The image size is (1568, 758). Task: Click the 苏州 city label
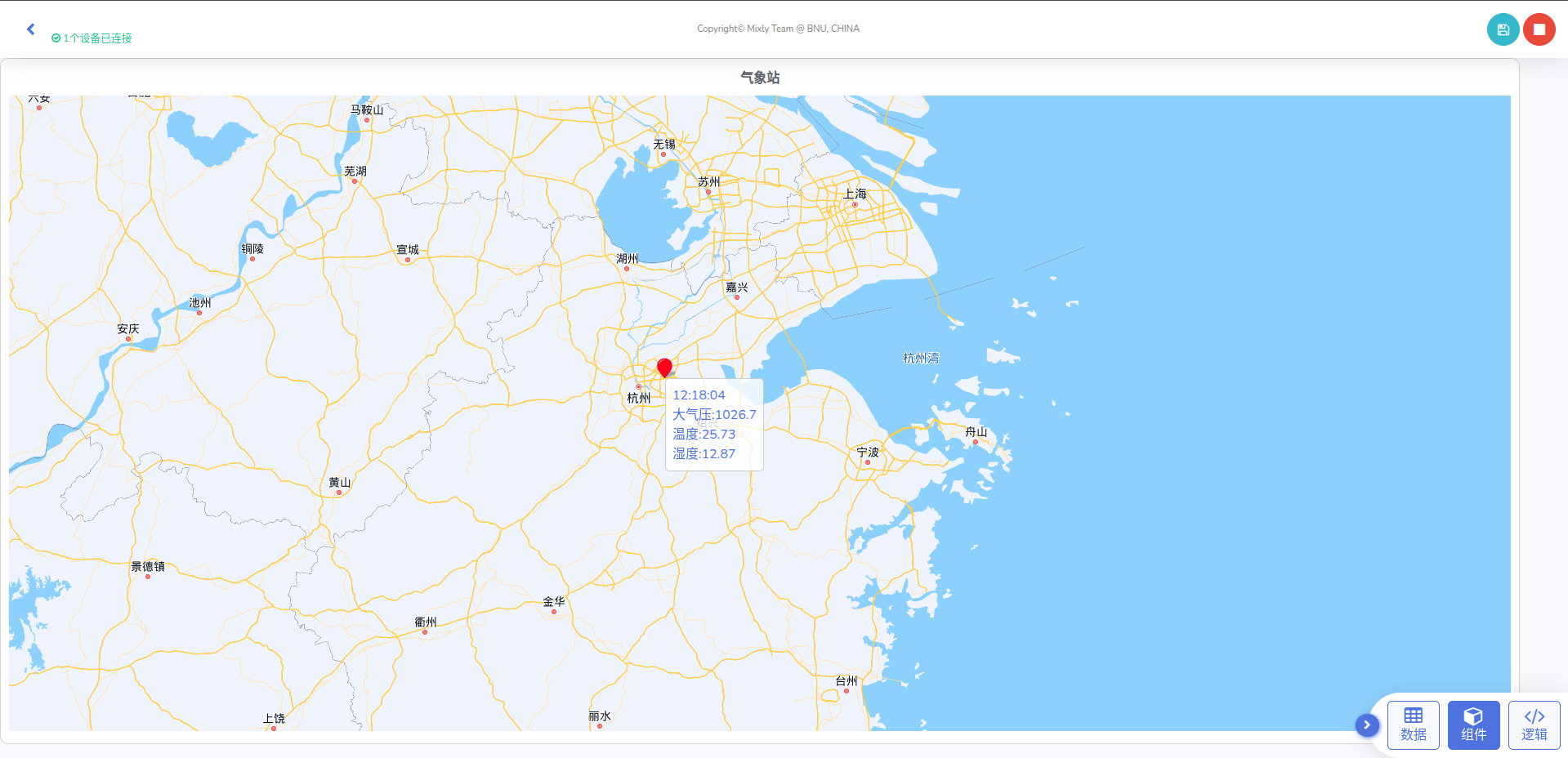(x=708, y=181)
